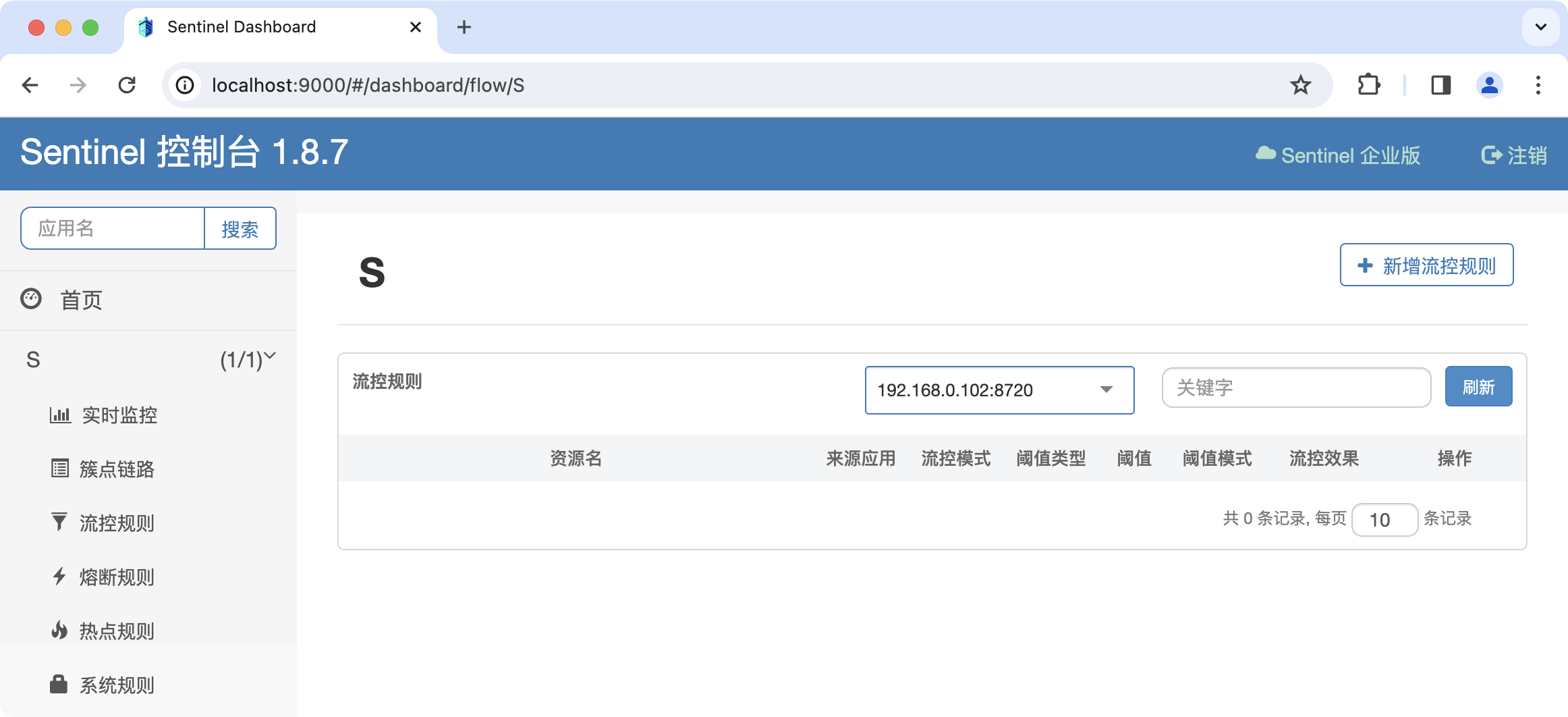Click the 新增流控规则 button
1568x717 pixels.
[1426, 265]
